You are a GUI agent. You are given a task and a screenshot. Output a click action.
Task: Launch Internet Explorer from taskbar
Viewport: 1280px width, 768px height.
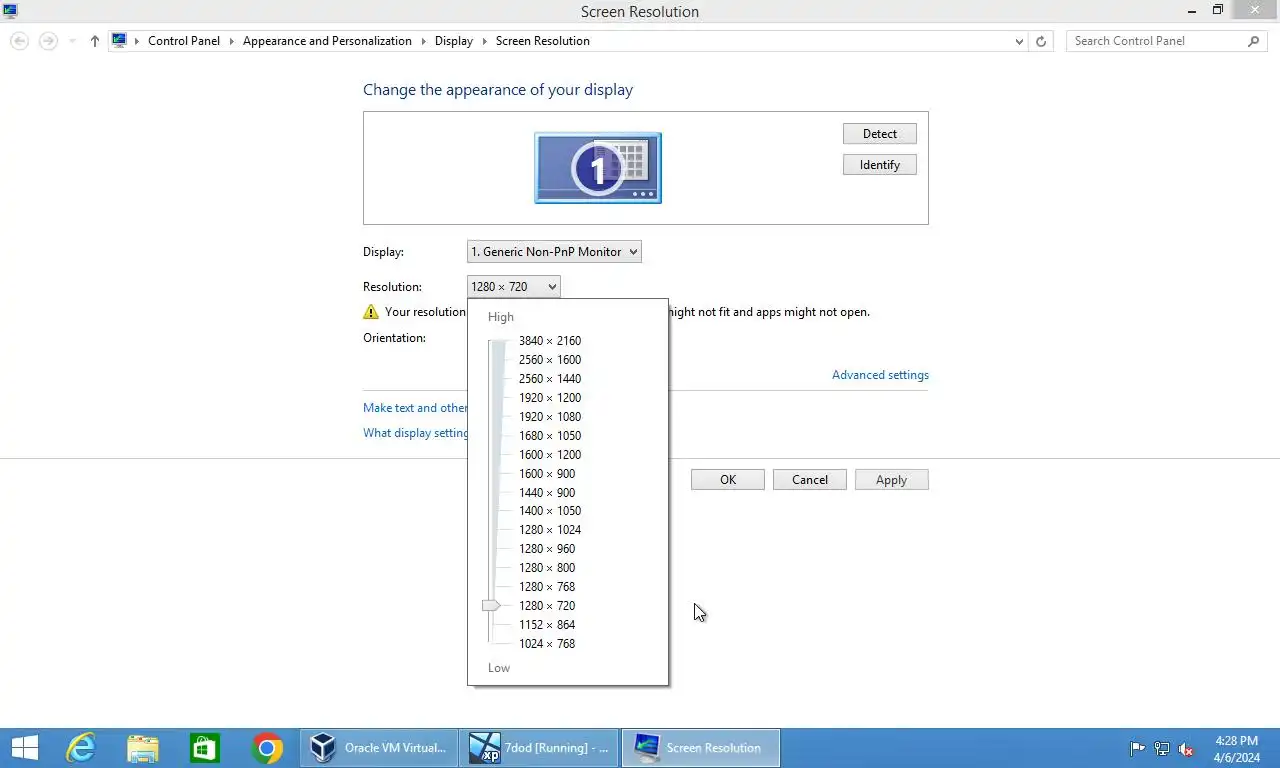(x=81, y=748)
